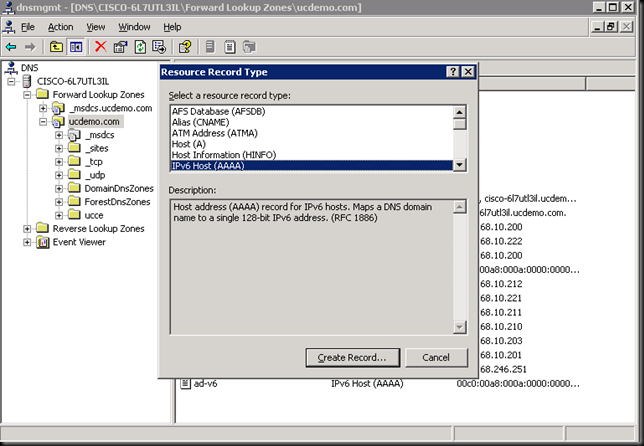Click the _sites folder icon in tree
644x446 pixels.
click(x=74, y=148)
